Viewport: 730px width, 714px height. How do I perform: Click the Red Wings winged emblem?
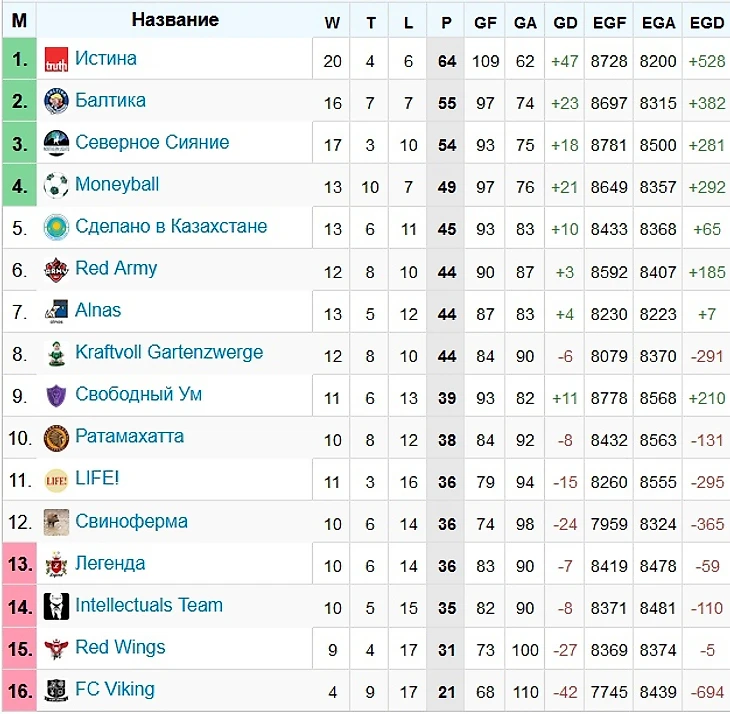[x=56, y=648]
